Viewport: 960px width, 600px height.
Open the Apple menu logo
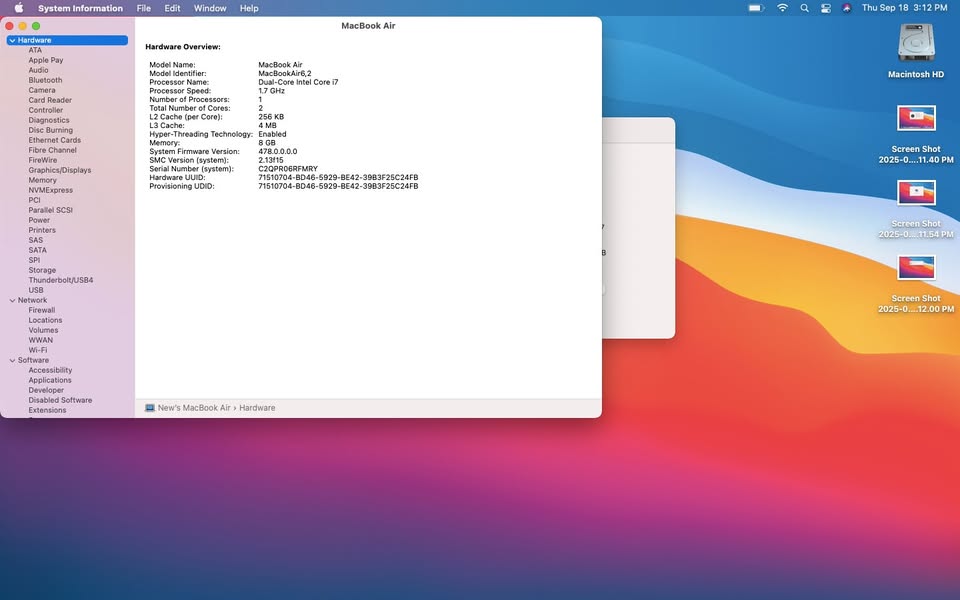tap(18, 8)
